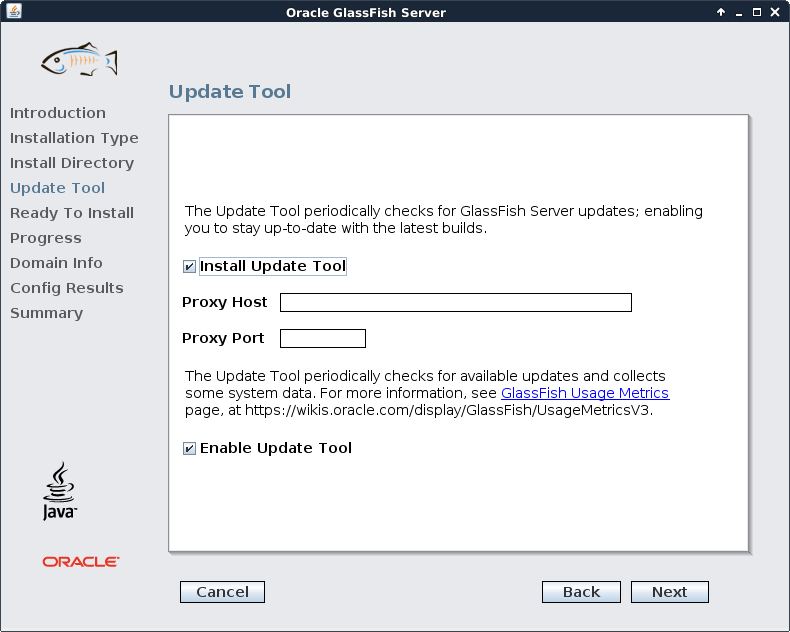790x632 pixels.
Task: Click the Oracle logo
Action: [x=81, y=562]
